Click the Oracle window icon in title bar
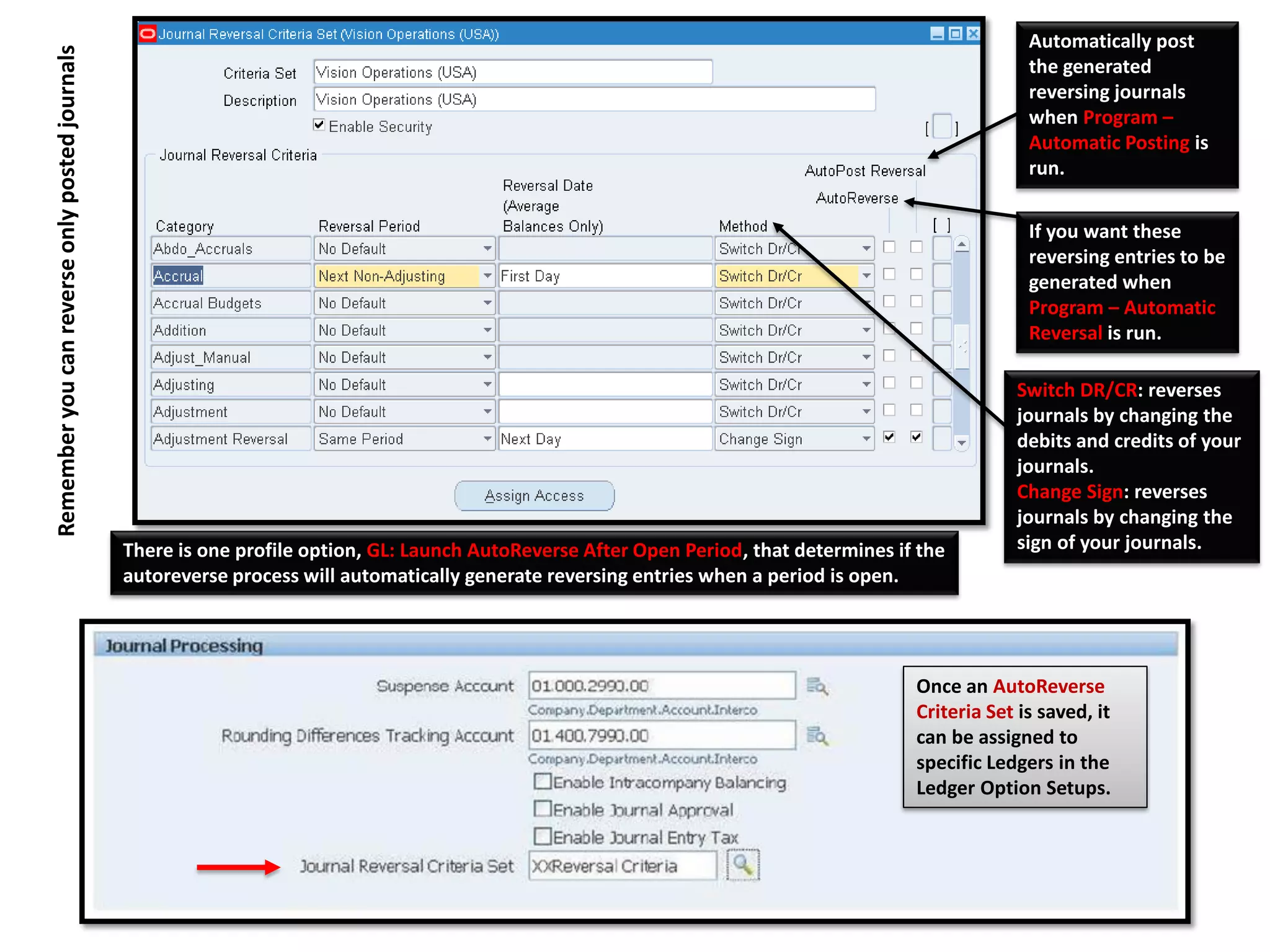 [x=148, y=33]
